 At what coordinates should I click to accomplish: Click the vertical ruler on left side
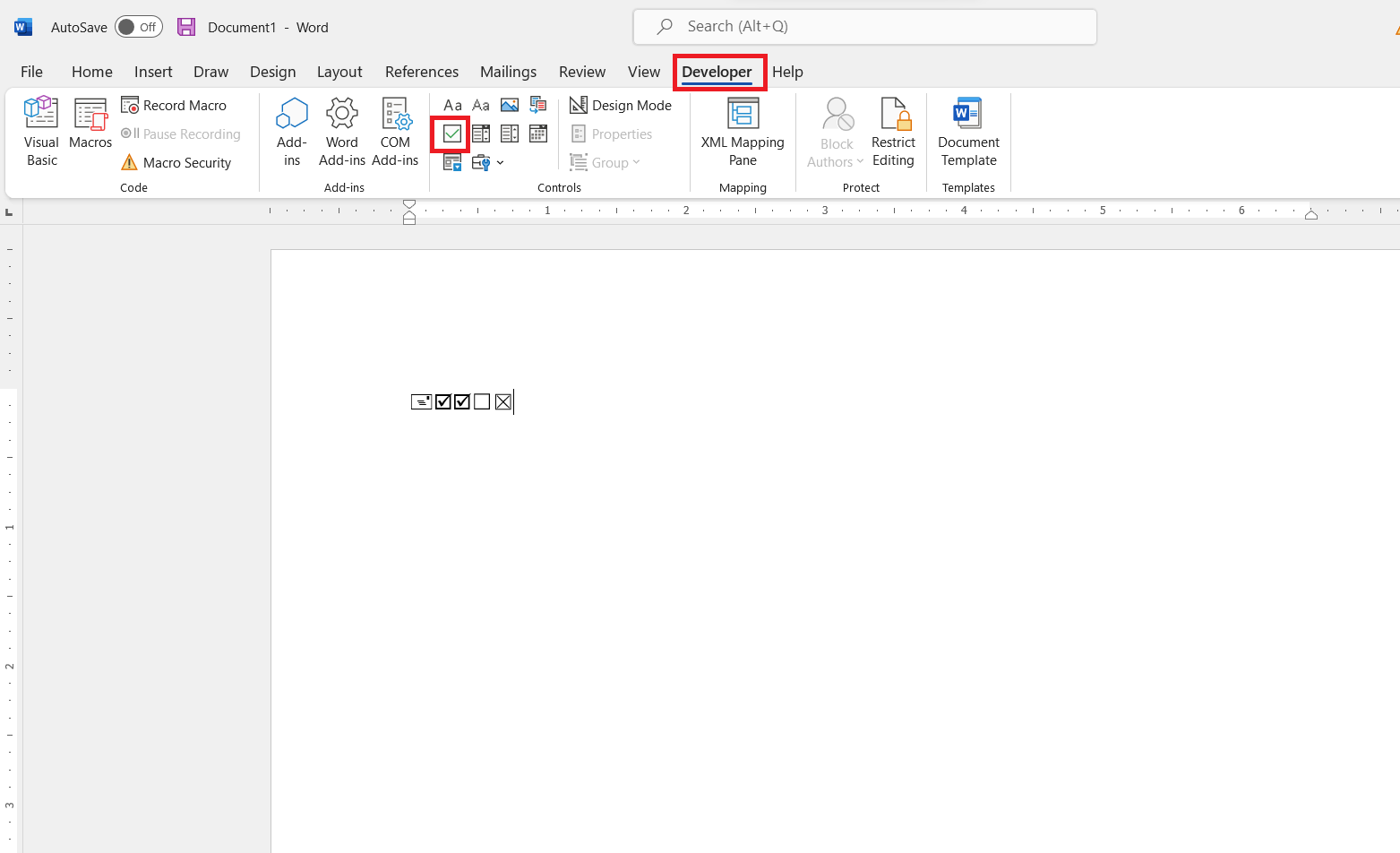[x=10, y=539]
